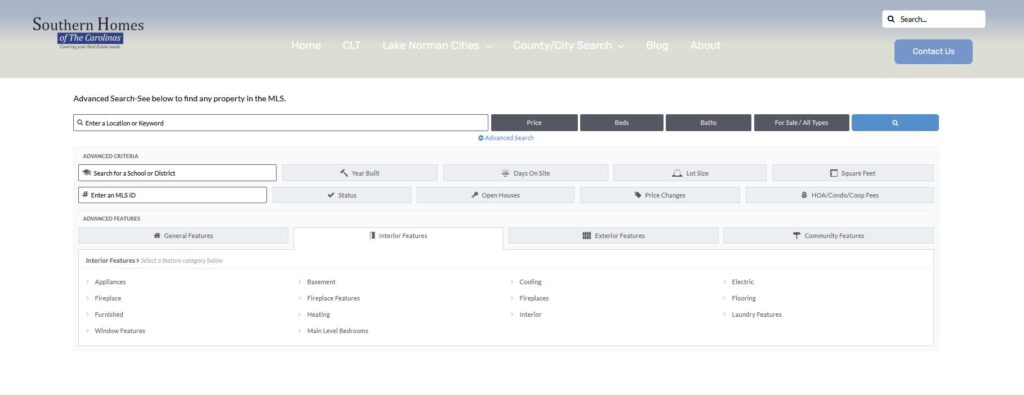Expand the Appliances feature category
The height and width of the screenshot is (395, 1024).
[110, 282]
